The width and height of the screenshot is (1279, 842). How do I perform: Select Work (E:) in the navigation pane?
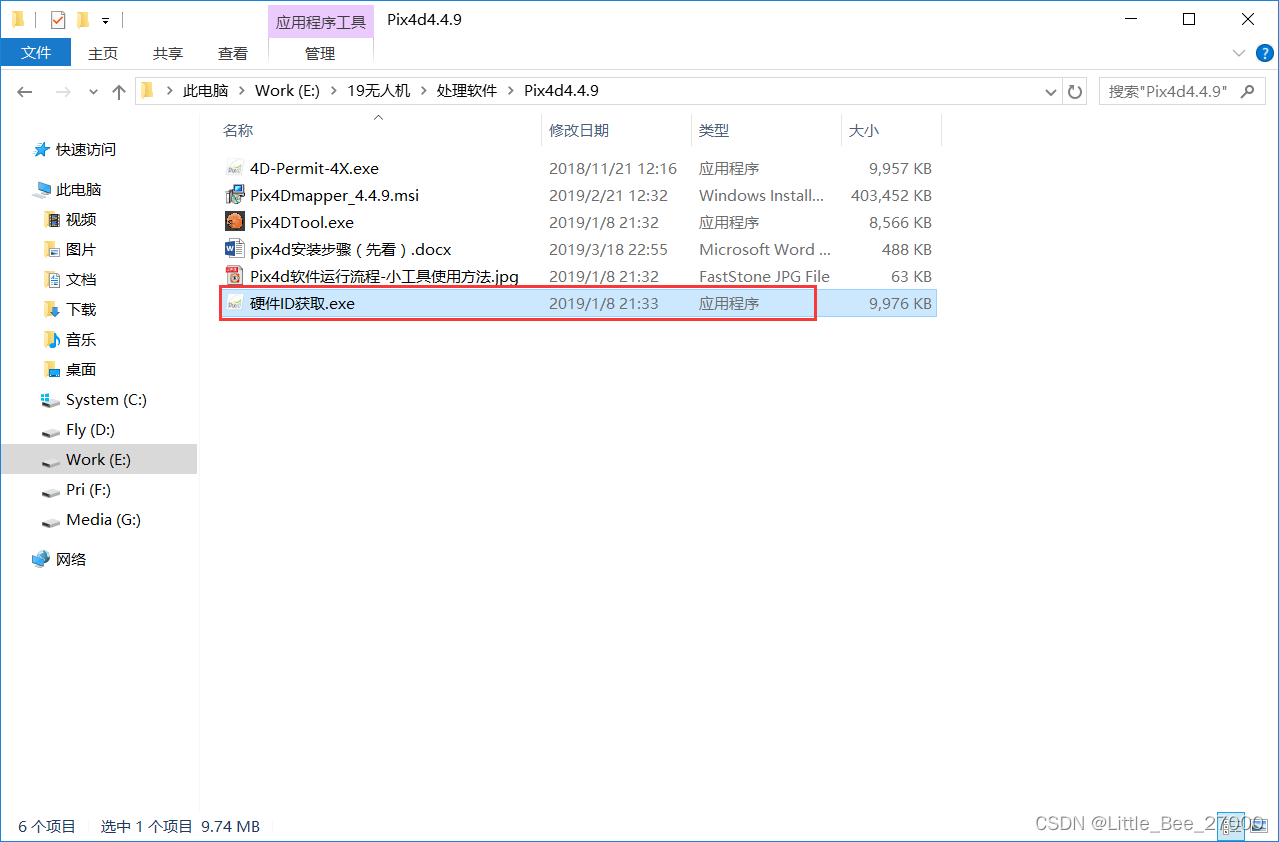[98, 460]
